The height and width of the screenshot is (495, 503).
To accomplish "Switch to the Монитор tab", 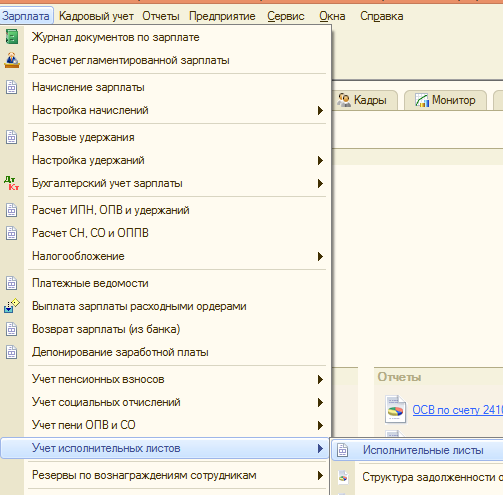I will 445,100.
